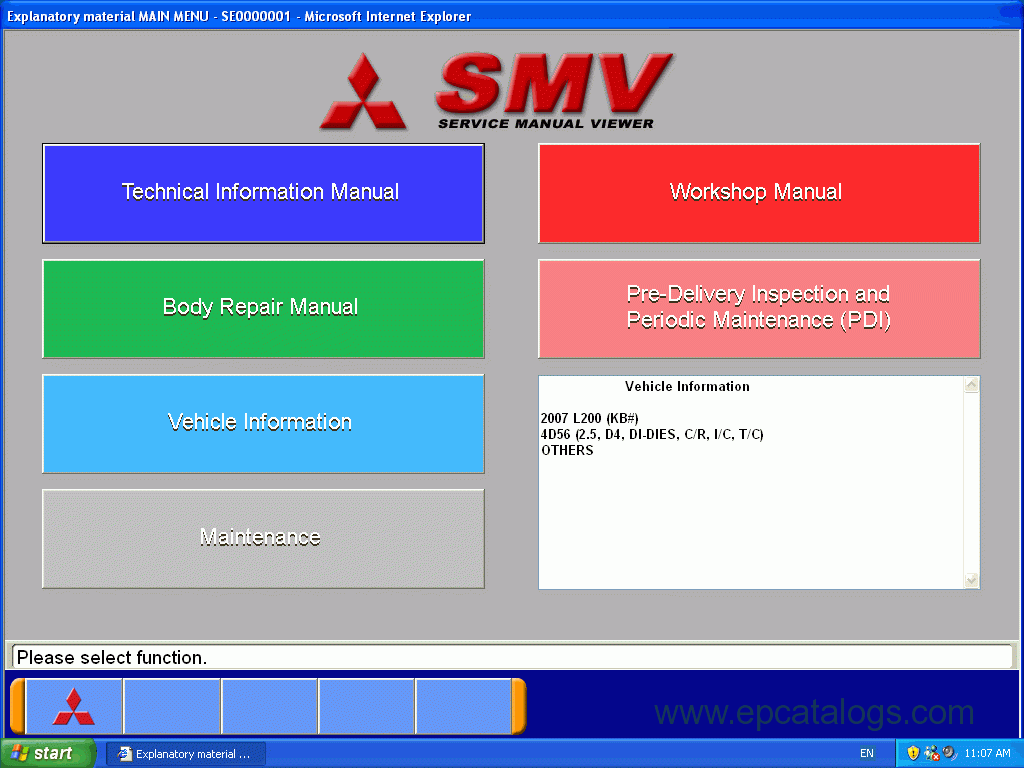Click the blue Vehicle Information button
1024x768 pixels.
[x=263, y=424]
